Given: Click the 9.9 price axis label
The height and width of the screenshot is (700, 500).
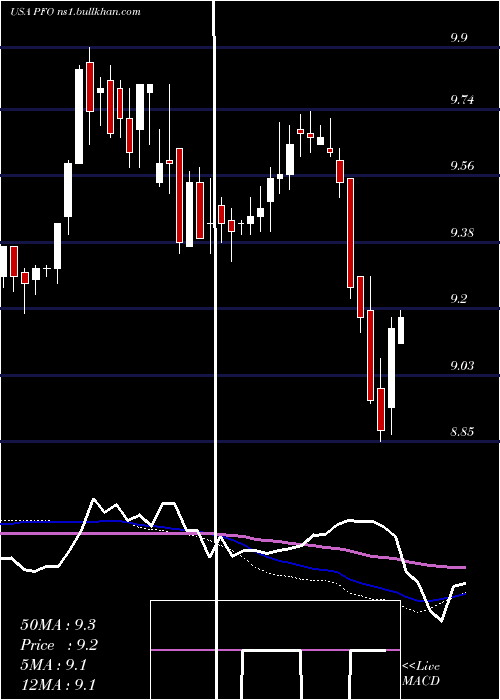Looking at the screenshot, I should click(x=459, y=37).
